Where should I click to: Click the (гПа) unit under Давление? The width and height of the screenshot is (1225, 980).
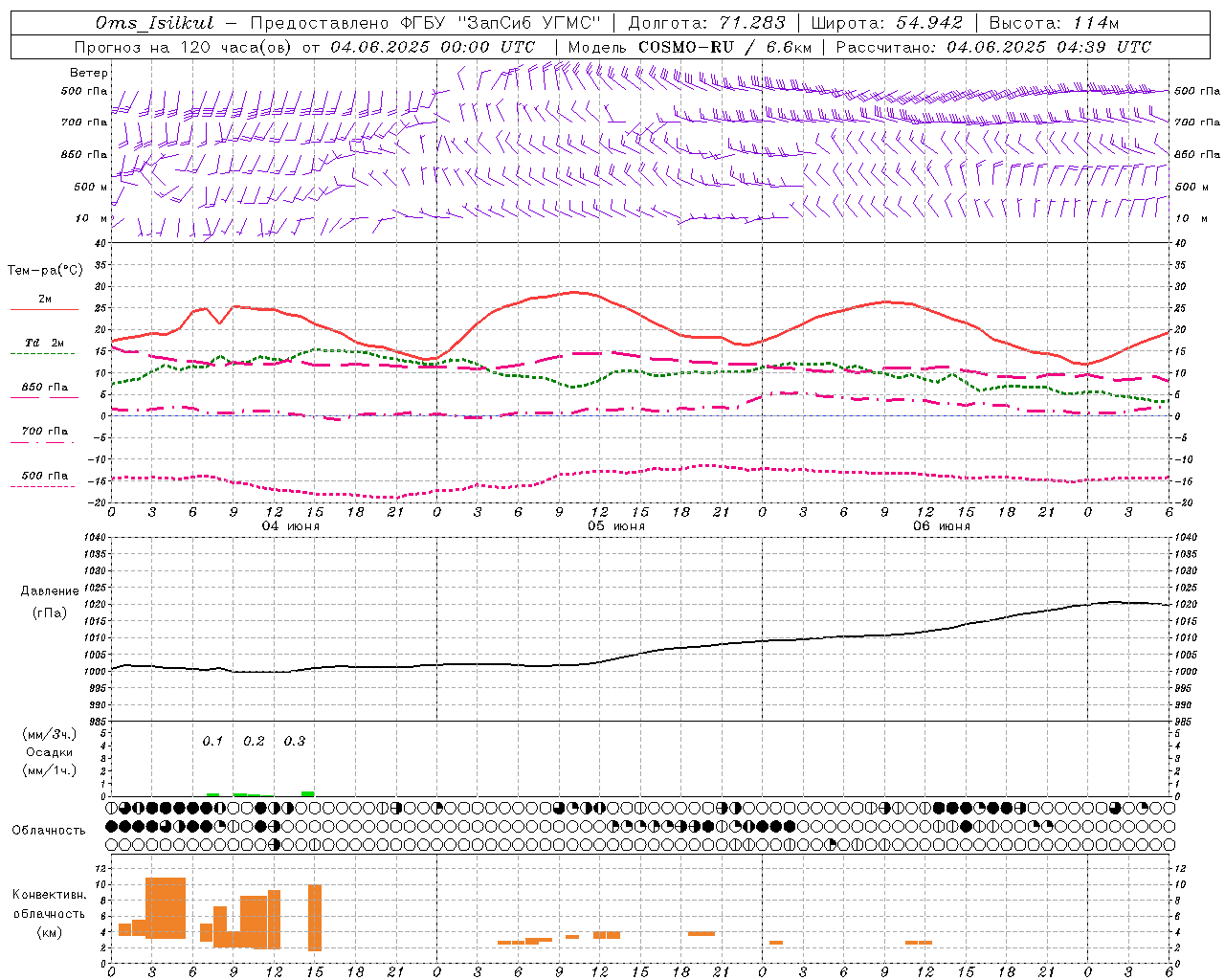[49, 613]
